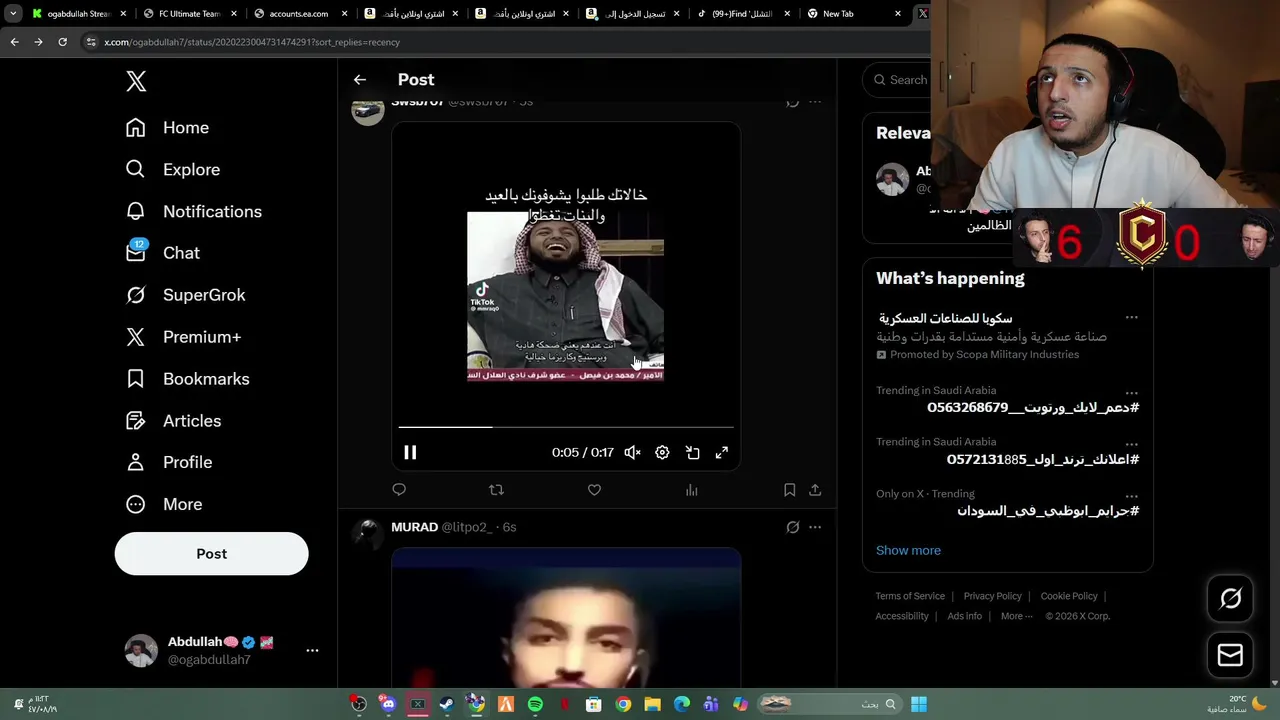Open Profile in the sidebar
The image size is (1280, 720).
point(169,462)
